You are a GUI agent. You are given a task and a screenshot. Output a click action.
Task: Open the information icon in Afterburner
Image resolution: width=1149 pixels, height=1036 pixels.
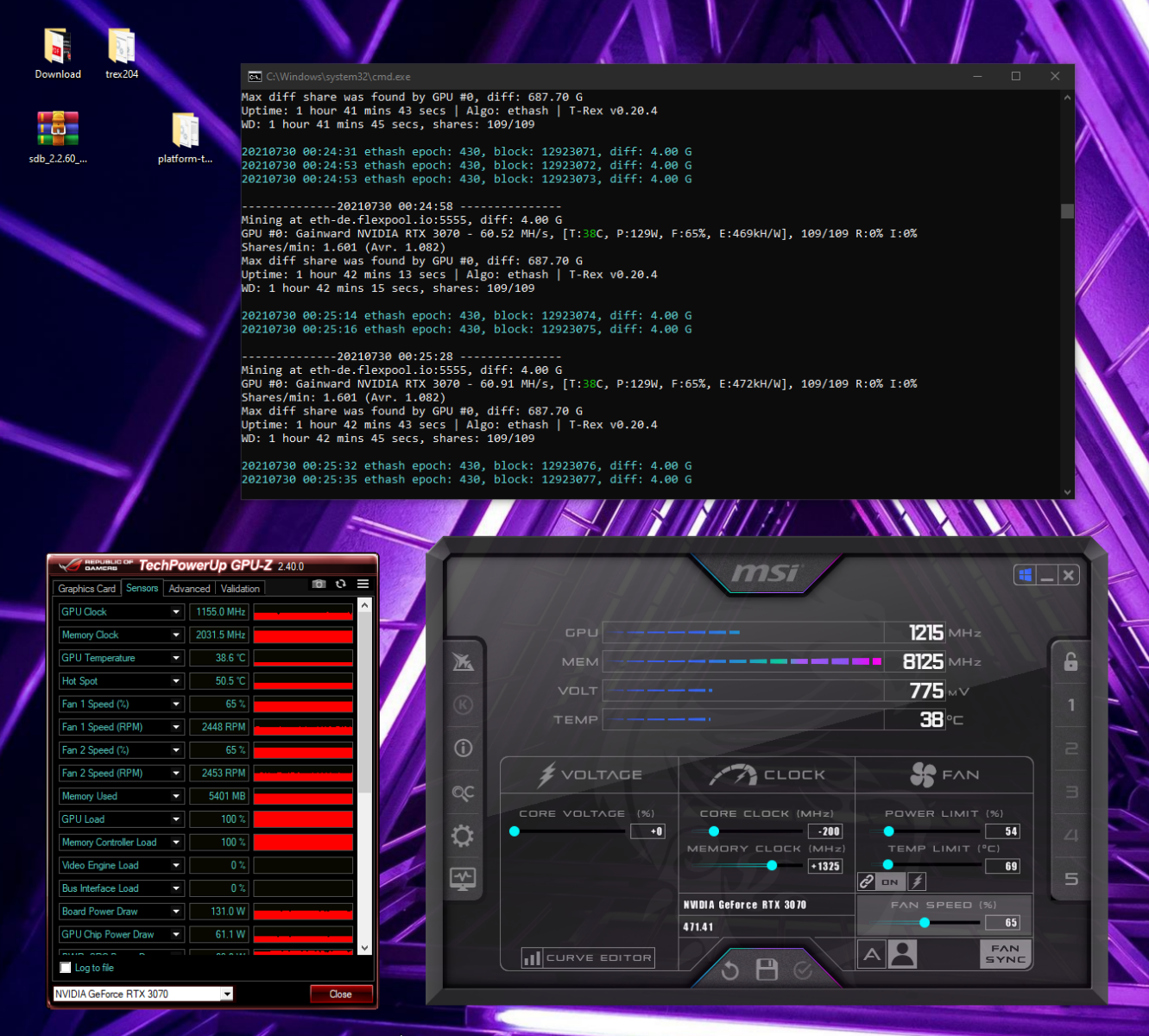464,748
